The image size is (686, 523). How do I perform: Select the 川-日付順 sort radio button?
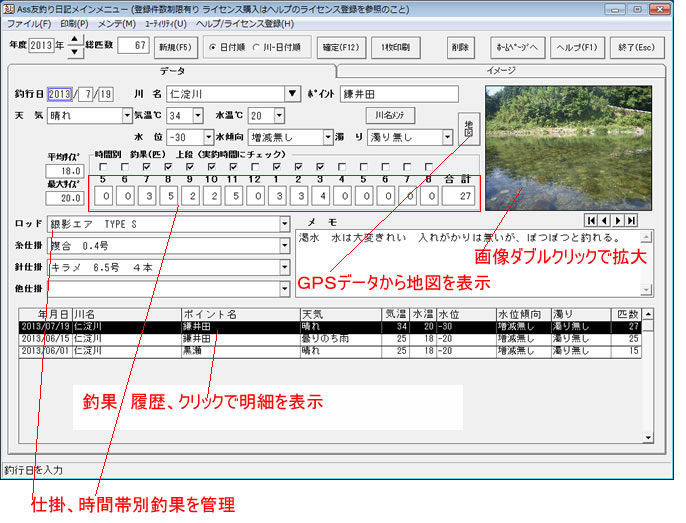coord(256,47)
